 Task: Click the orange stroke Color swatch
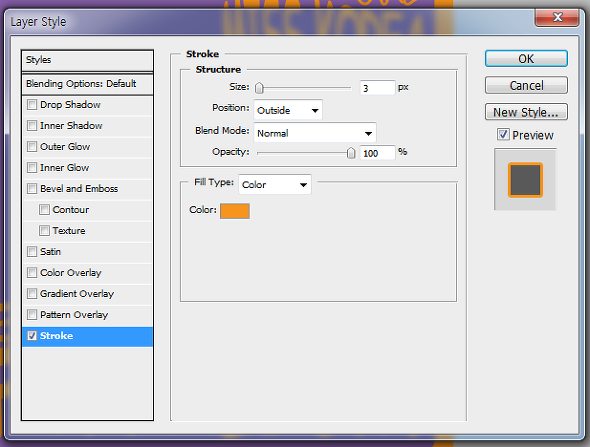click(235, 211)
